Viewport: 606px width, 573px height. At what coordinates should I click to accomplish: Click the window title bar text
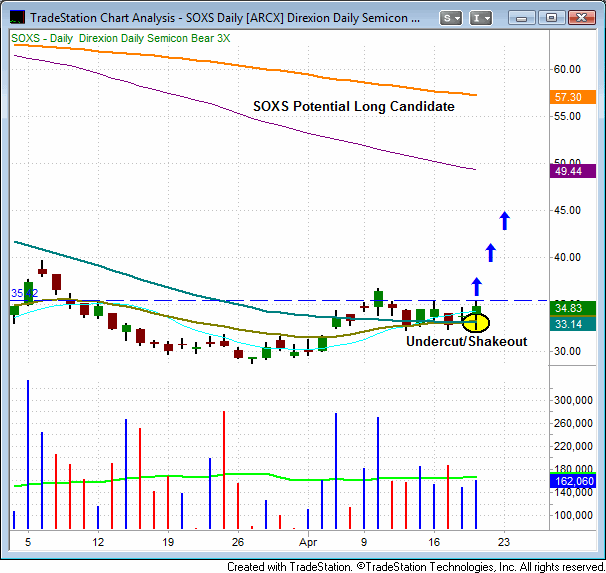(x=225, y=18)
